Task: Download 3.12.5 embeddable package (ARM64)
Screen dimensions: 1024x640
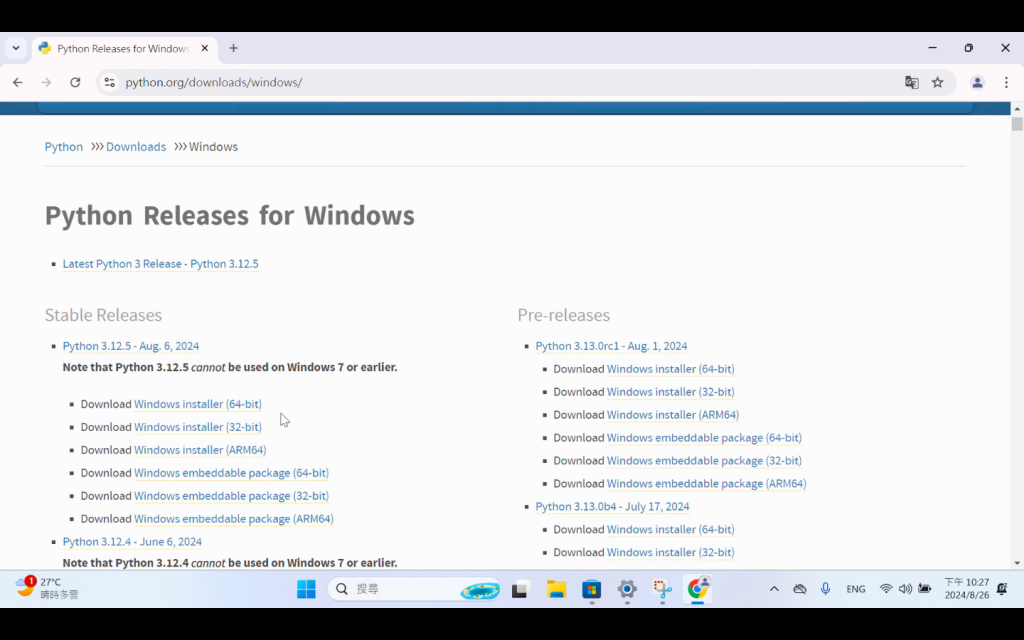Action: coord(234,519)
